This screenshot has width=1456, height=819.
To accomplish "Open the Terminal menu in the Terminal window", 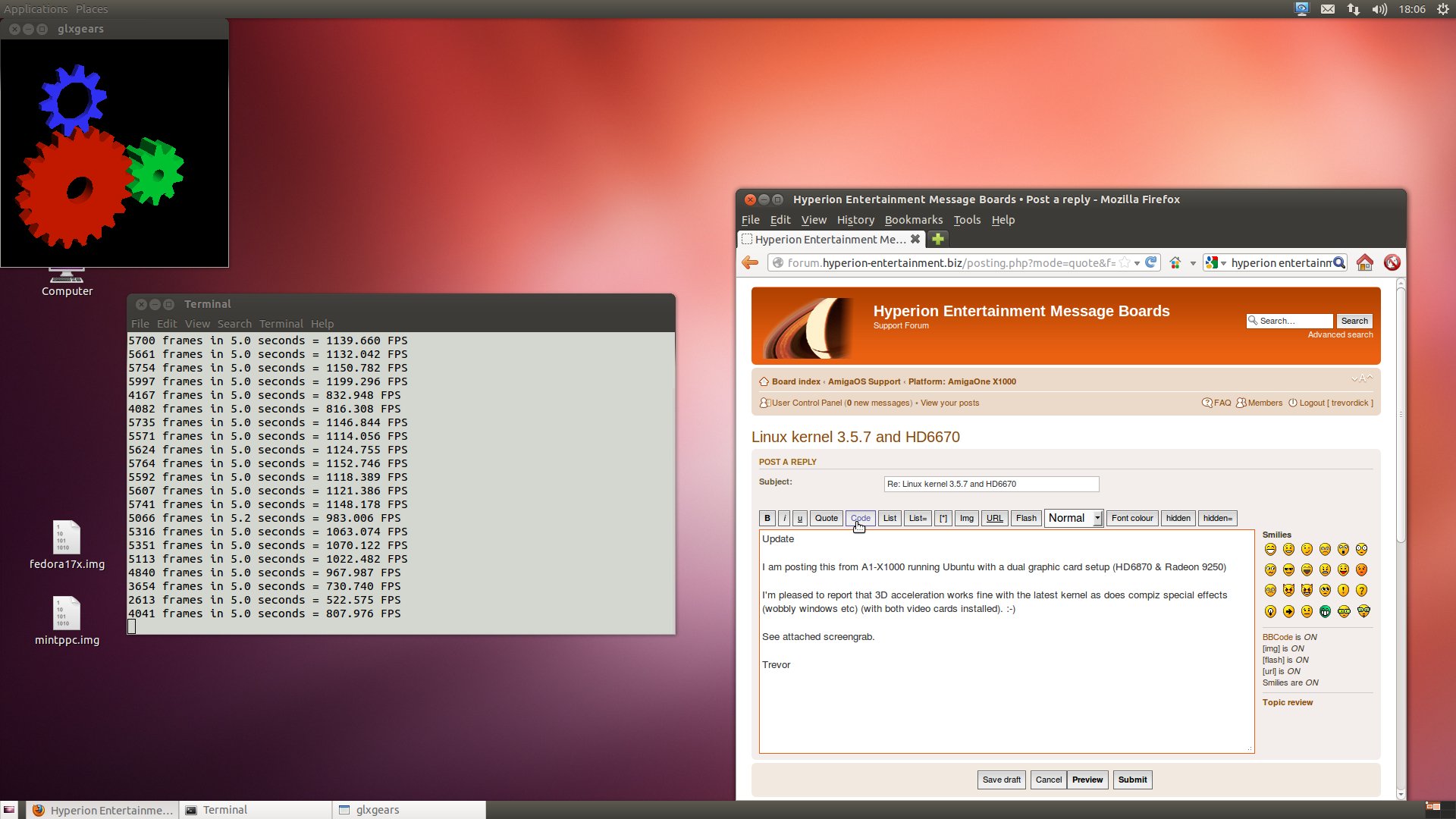I will (281, 324).
